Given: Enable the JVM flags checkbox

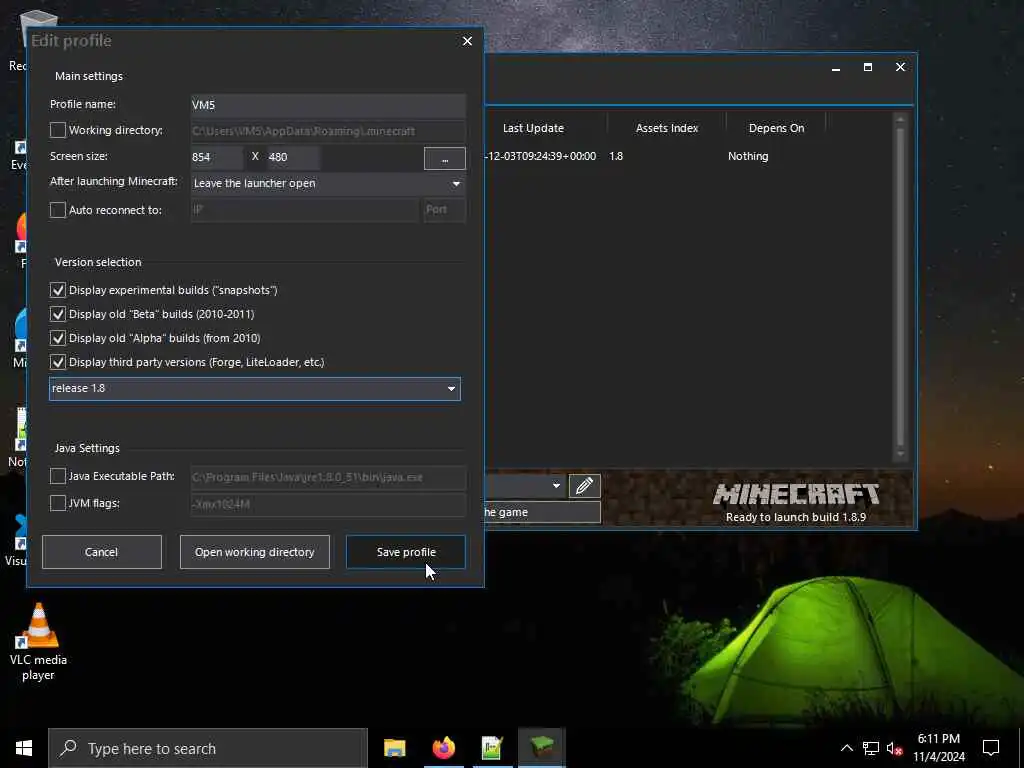Looking at the screenshot, I should (x=57, y=503).
